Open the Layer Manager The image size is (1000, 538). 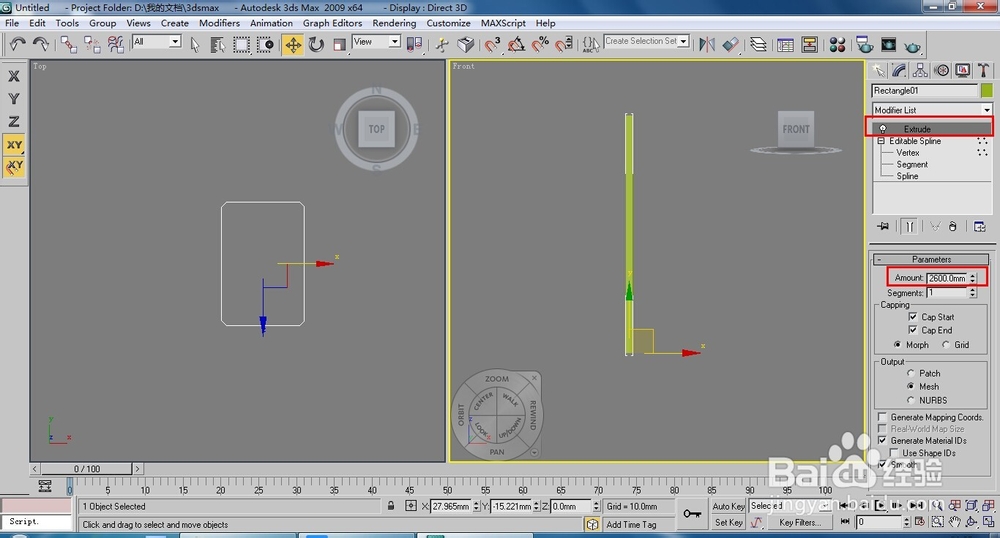point(758,45)
